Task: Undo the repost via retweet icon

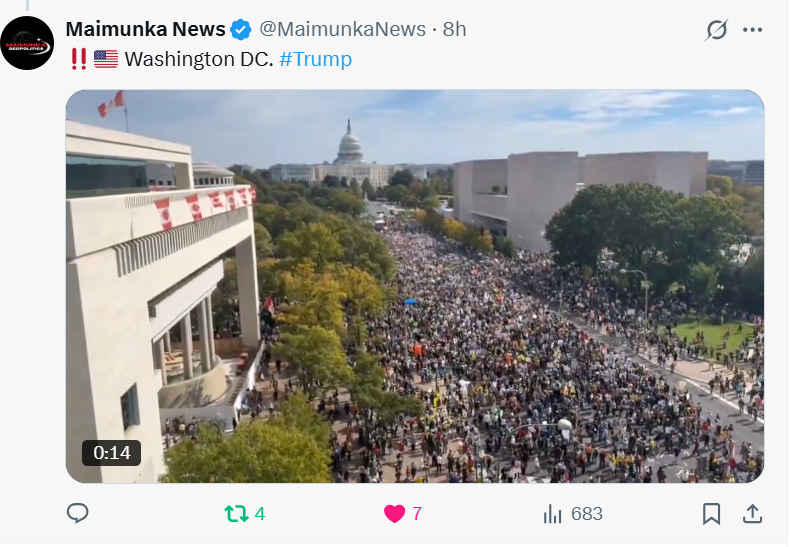Action: [237, 514]
